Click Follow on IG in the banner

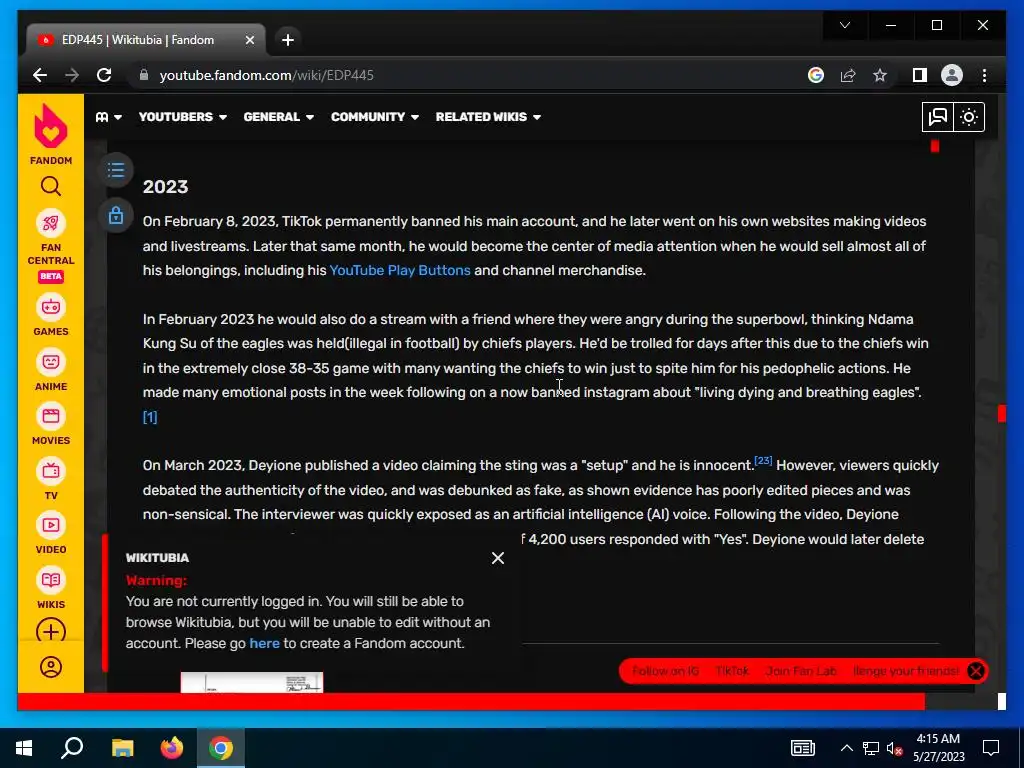tap(665, 671)
